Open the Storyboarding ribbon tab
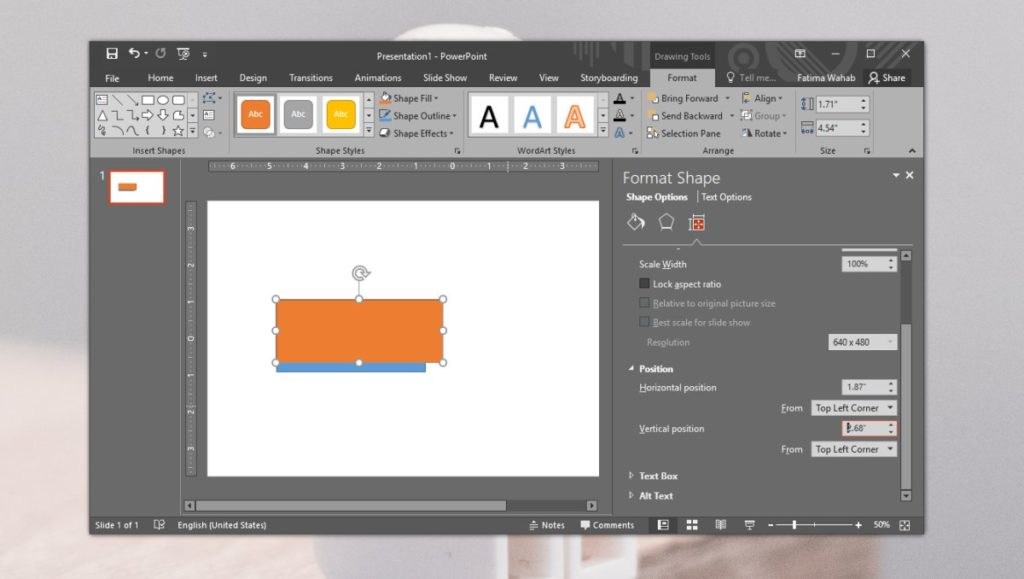This screenshot has width=1024, height=579. coord(609,77)
